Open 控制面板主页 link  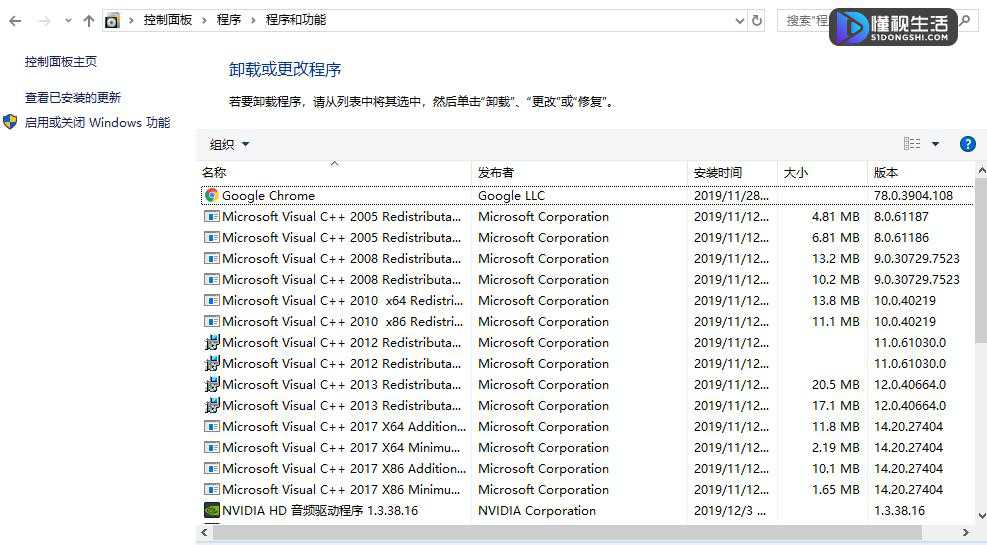pyautogui.click(x=60, y=62)
